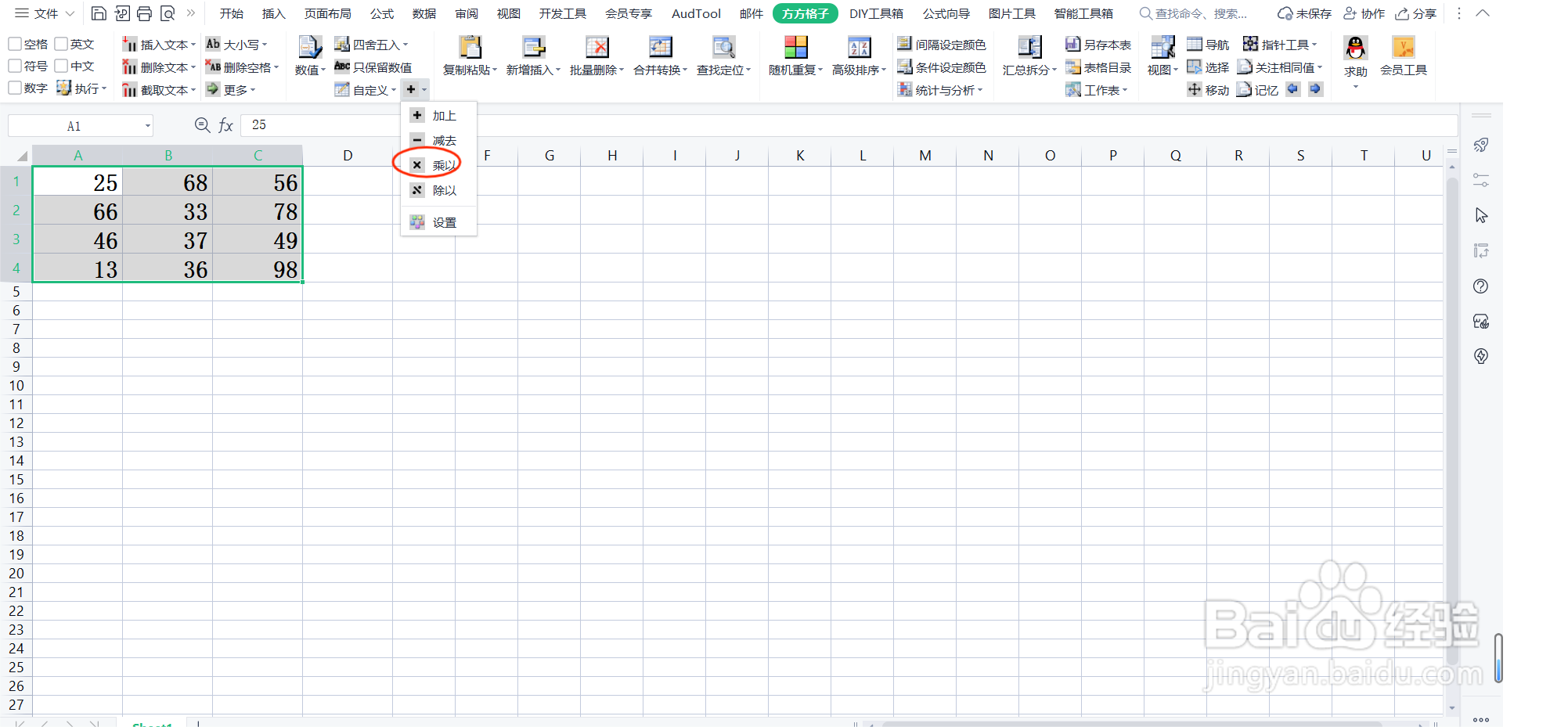Click the 复制粘贴 clipboard icon
The image size is (1568, 727).
click(470, 48)
